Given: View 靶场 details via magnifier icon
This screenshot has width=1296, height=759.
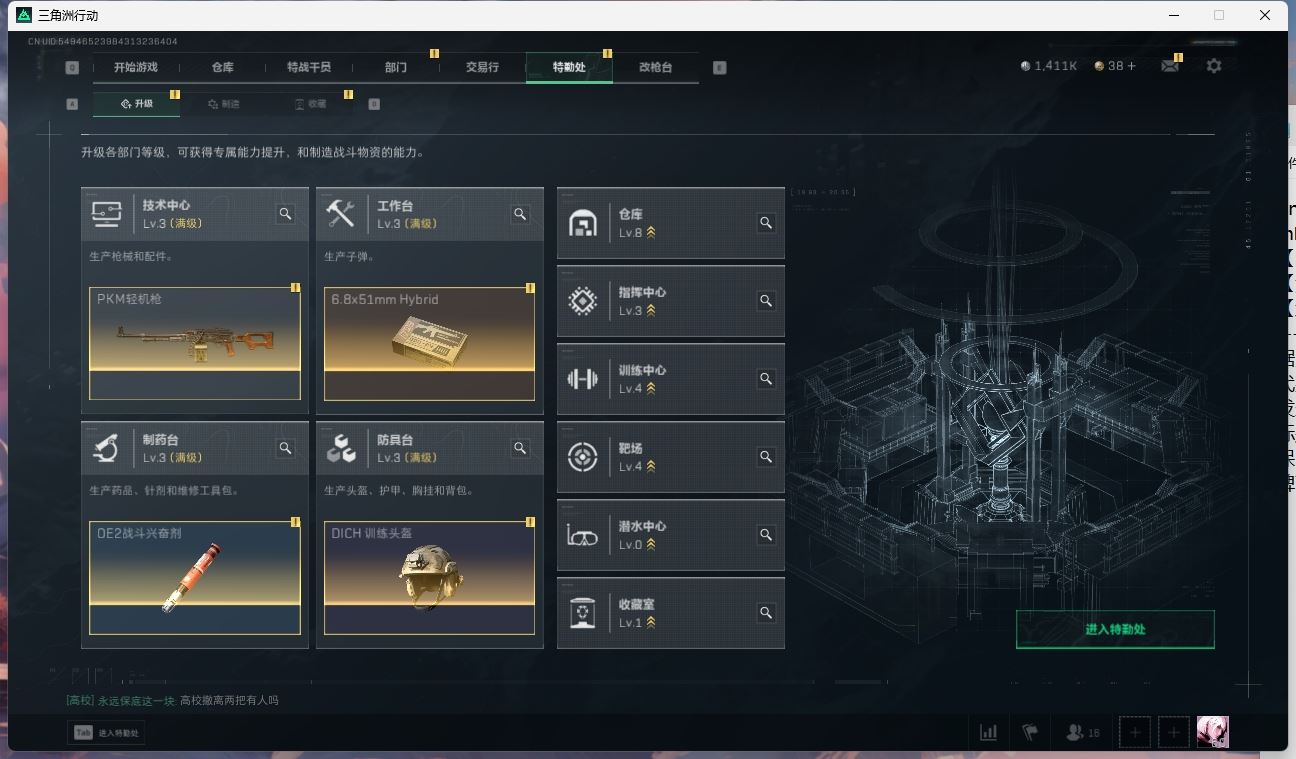Looking at the screenshot, I should (x=766, y=457).
